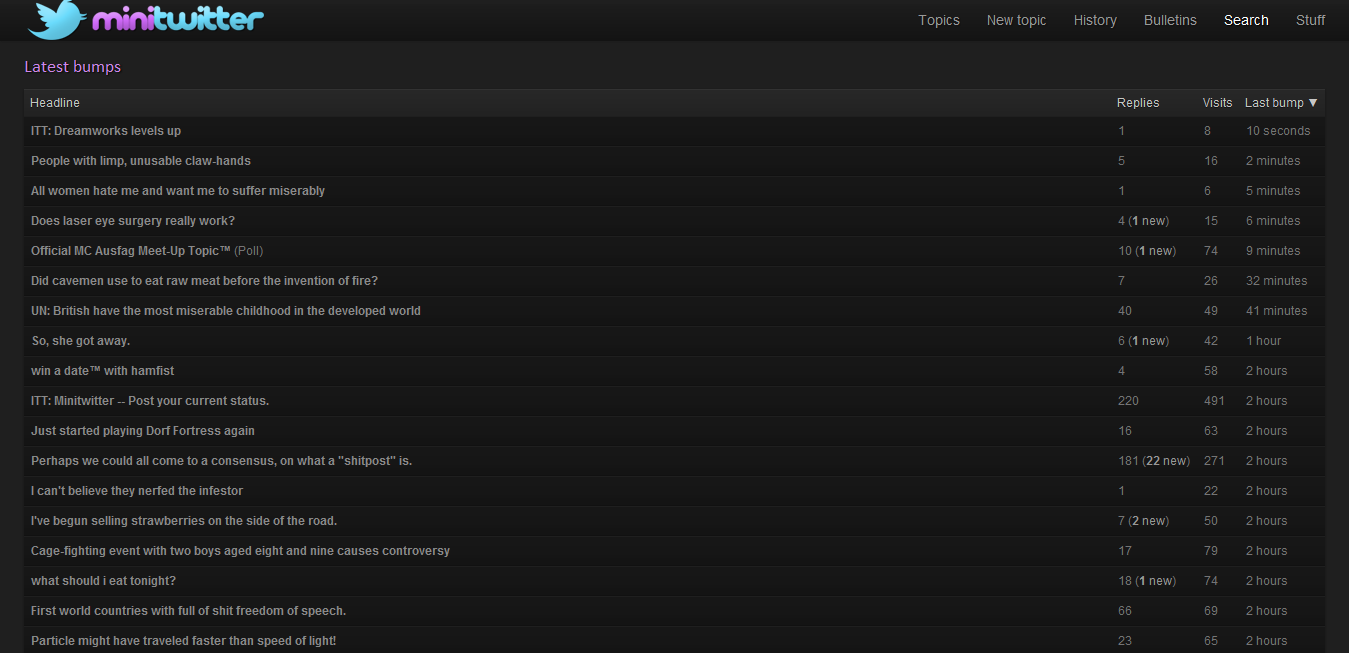Viewport: 1349px width, 653px height.
Task: Click '2 new' replies on strawberries topic
Action: click(x=1149, y=521)
